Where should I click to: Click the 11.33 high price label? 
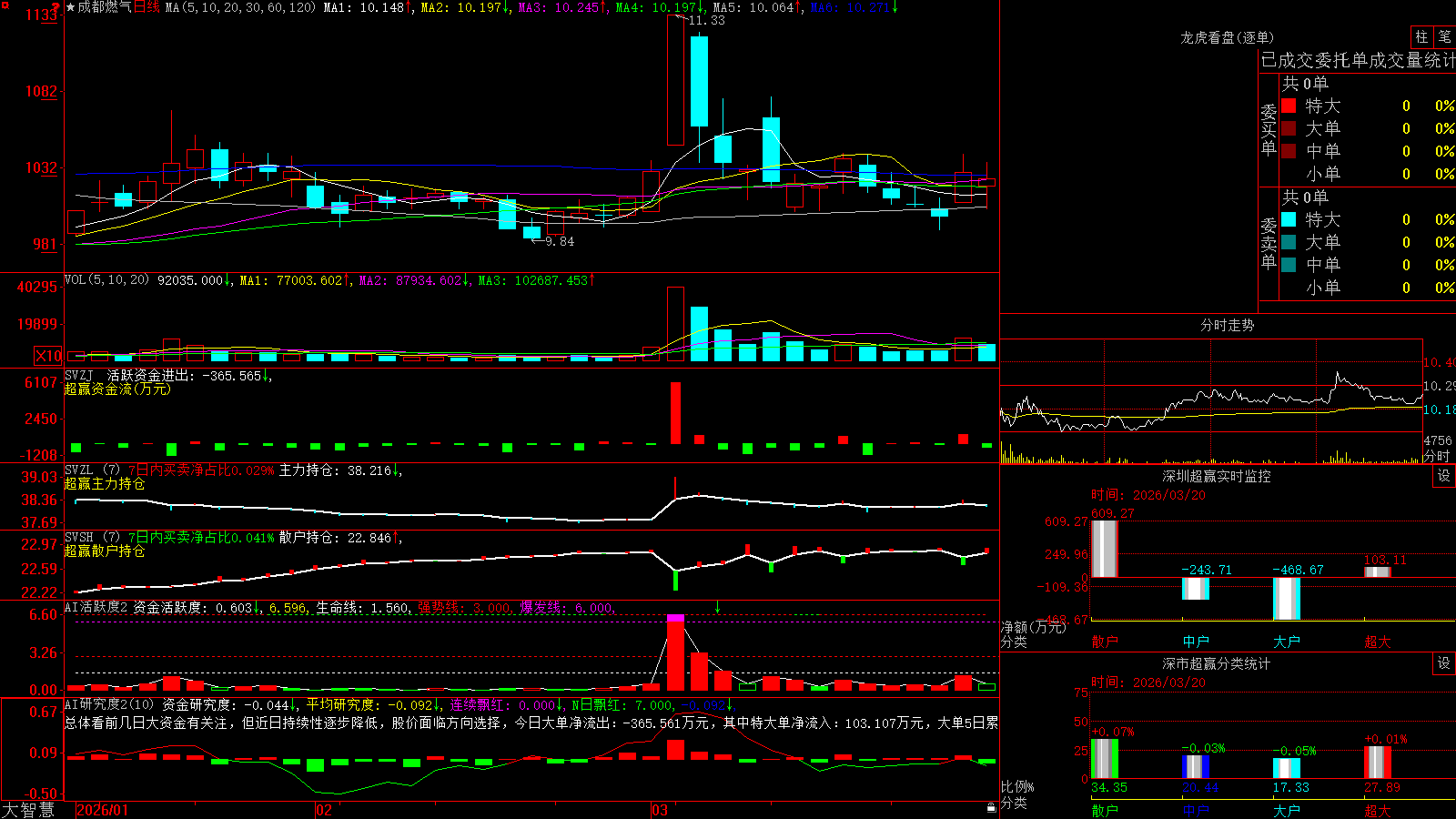[x=707, y=20]
